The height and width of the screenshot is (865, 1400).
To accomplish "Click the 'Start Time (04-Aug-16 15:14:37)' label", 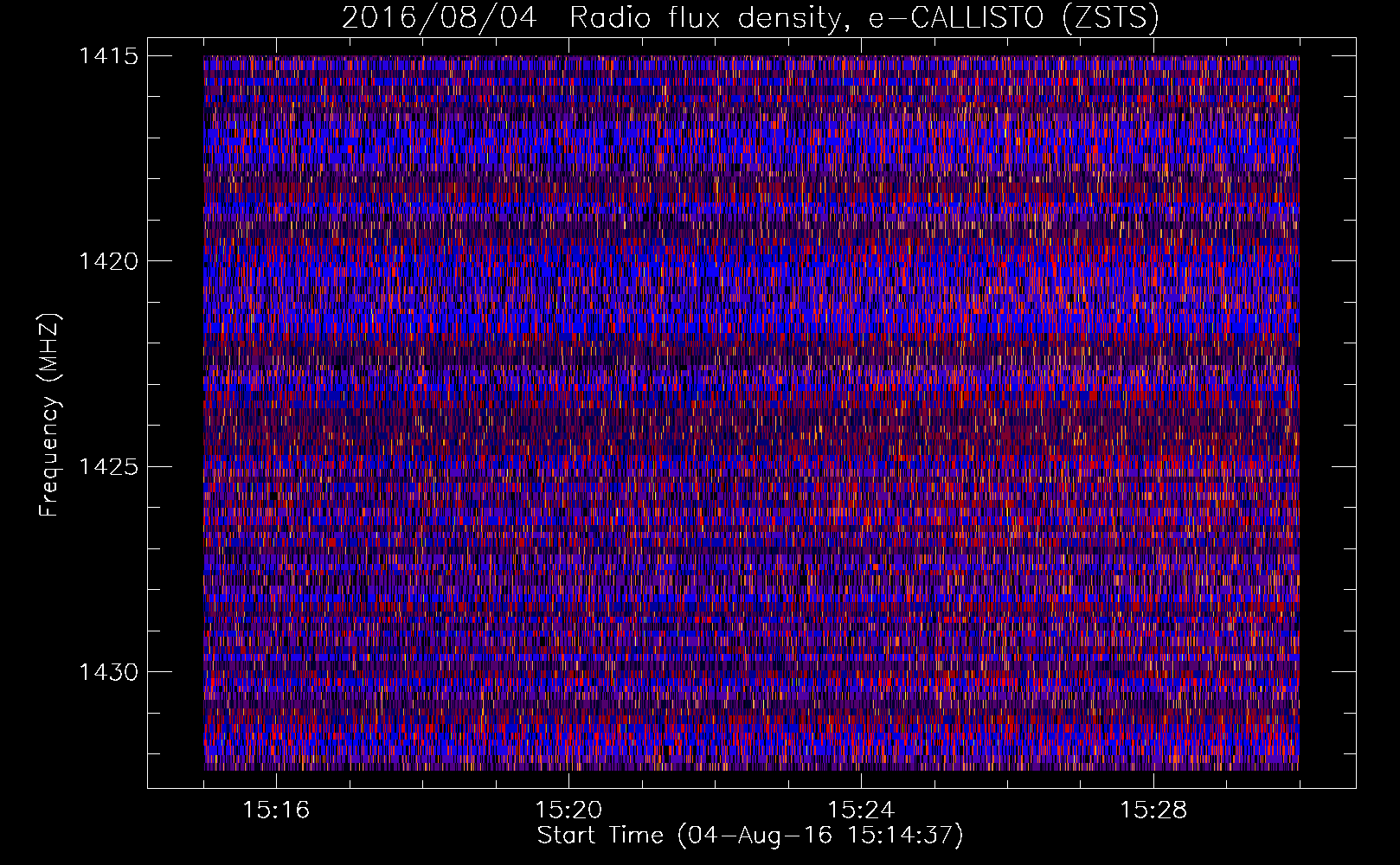I will [750, 836].
